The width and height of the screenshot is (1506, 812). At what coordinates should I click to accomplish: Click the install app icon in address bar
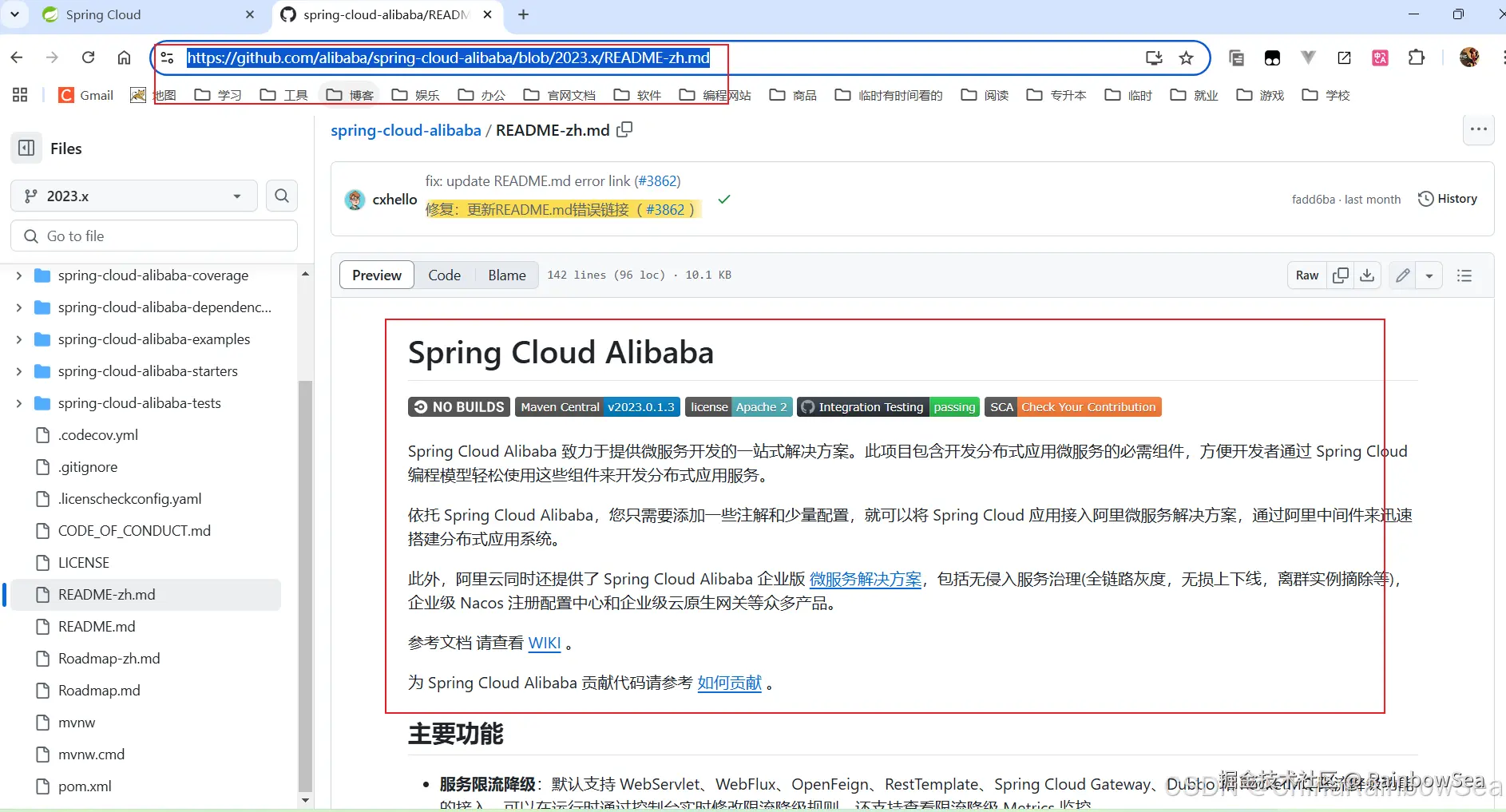(x=1154, y=57)
